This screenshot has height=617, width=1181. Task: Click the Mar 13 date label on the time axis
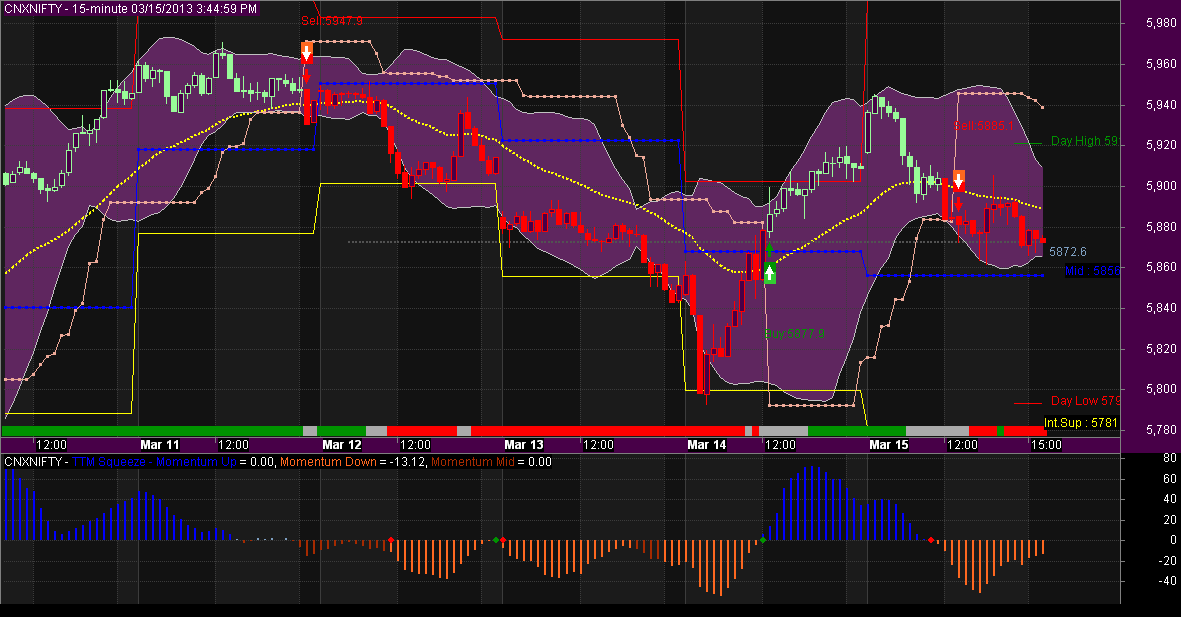point(523,444)
